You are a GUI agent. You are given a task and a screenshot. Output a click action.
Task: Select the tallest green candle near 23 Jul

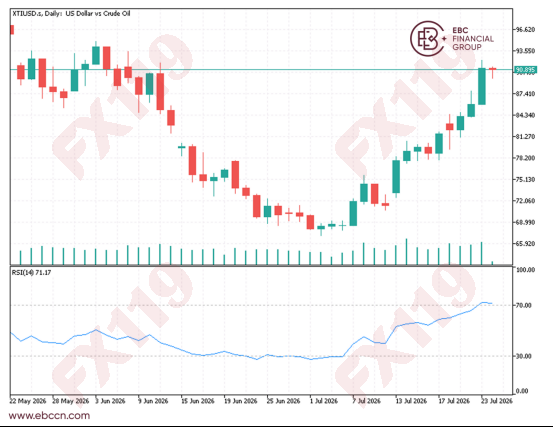click(482, 86)
